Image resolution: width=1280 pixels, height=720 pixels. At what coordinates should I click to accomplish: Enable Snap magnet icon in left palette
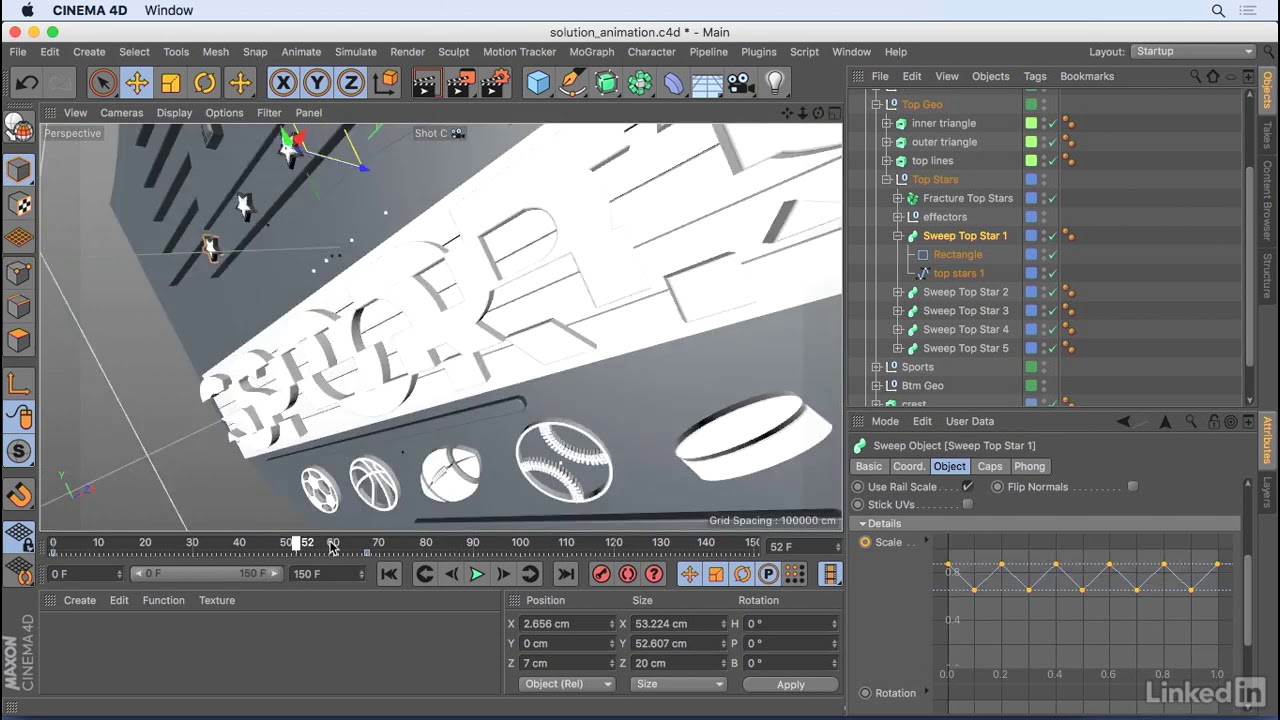[x=19, y=494]
